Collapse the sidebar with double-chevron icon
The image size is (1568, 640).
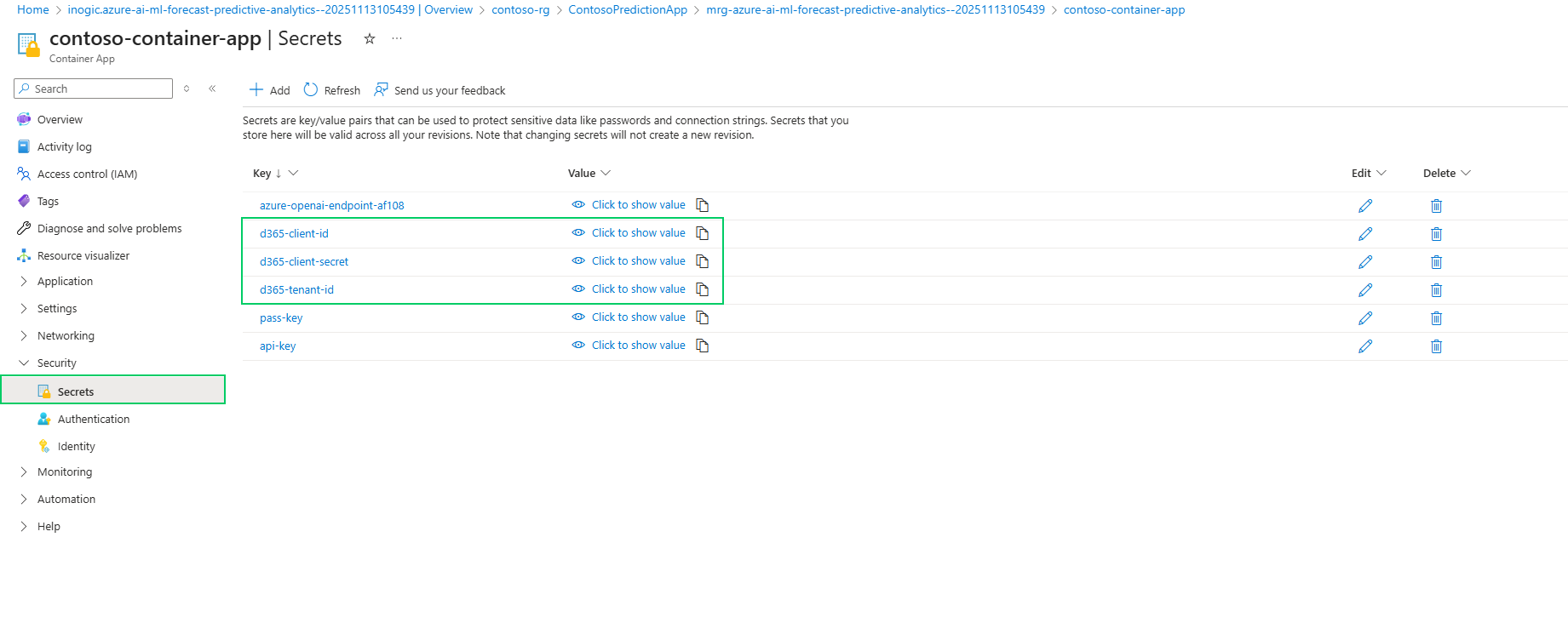[x=212, y=89]
